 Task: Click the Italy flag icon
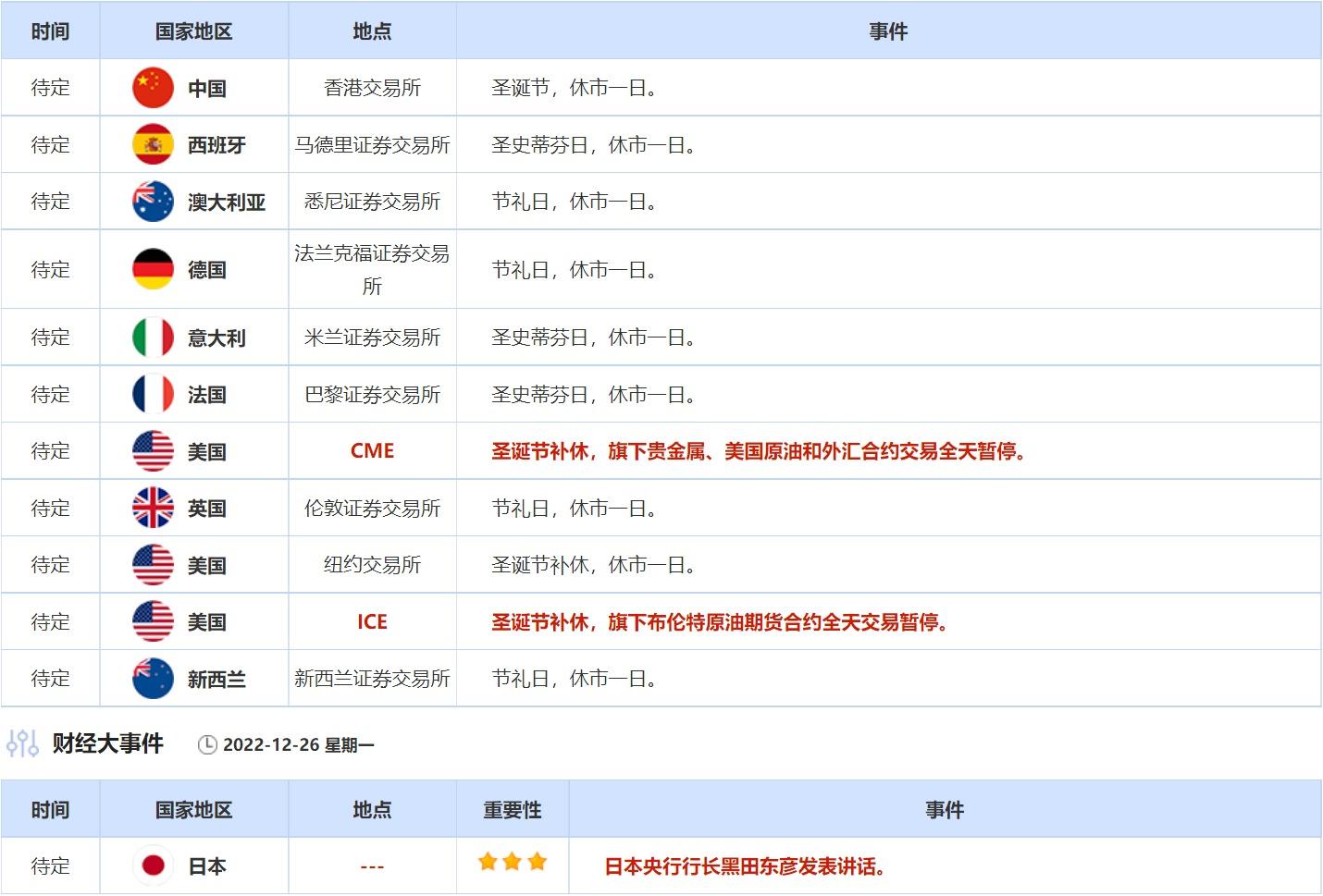pos(153,338)
